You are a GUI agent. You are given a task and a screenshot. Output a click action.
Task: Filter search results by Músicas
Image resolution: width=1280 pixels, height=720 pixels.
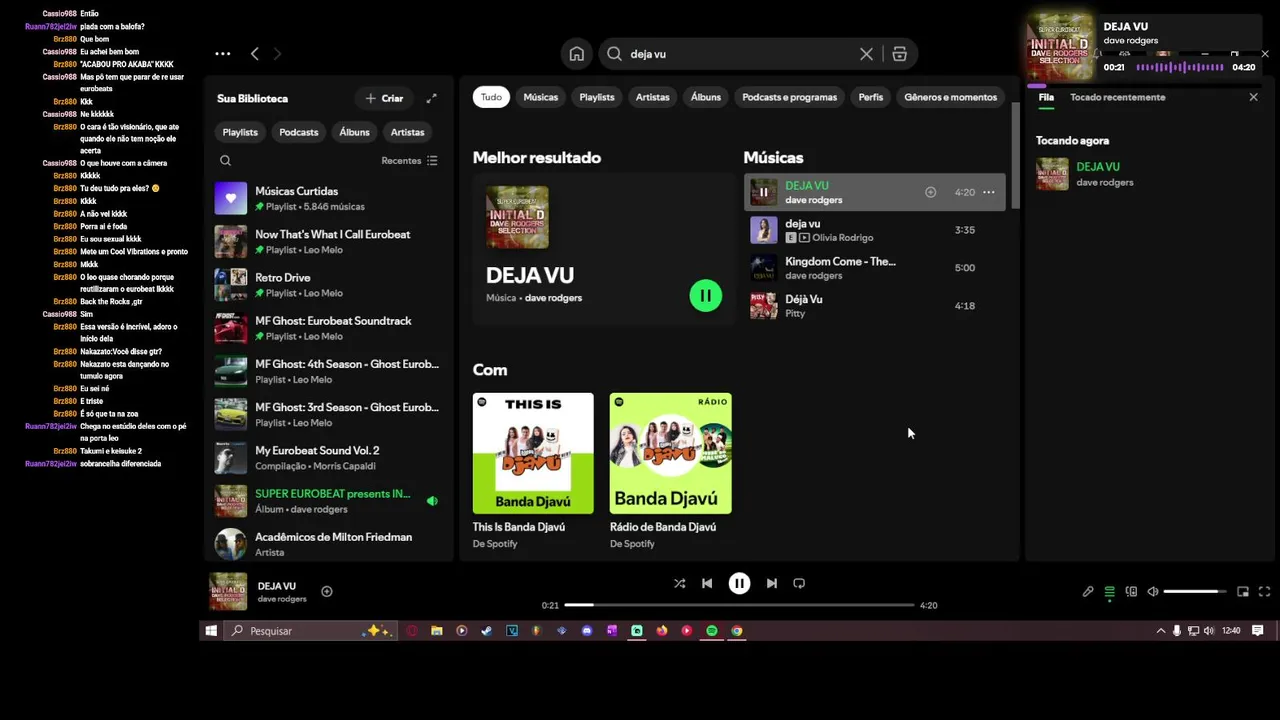541,97
